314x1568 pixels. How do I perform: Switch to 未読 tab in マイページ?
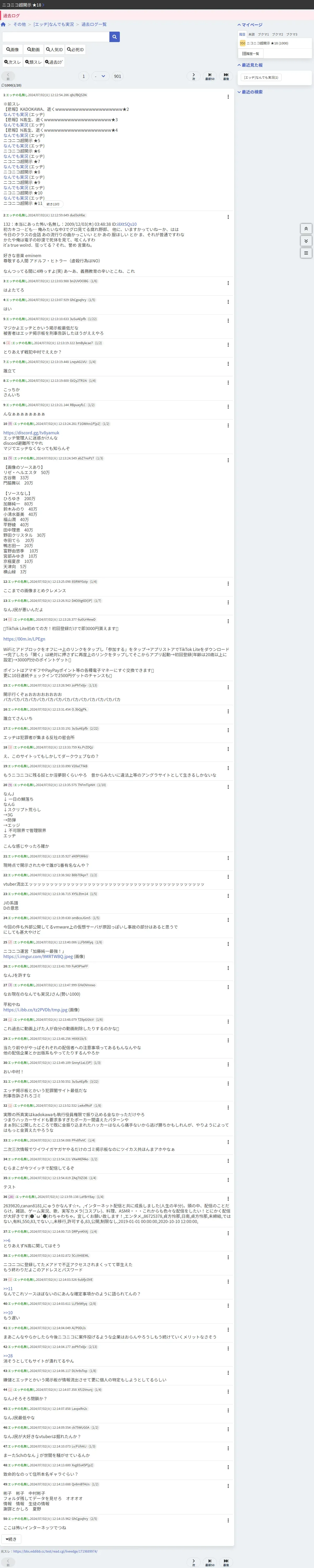coord(251,35)
